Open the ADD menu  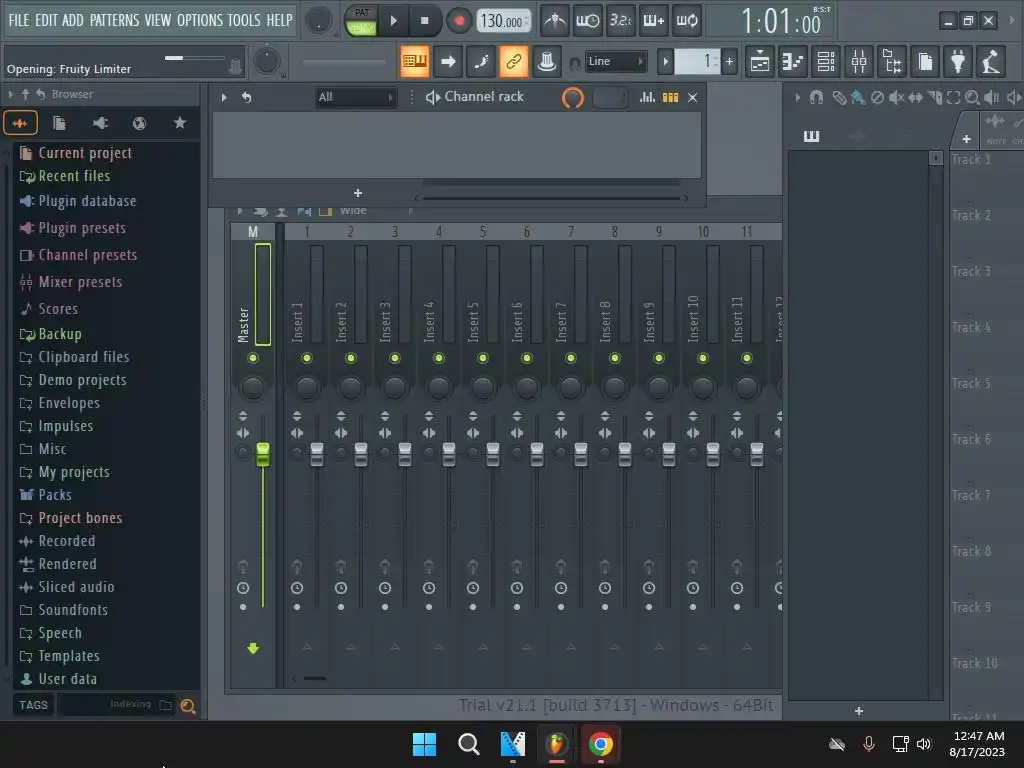point(72,20)
